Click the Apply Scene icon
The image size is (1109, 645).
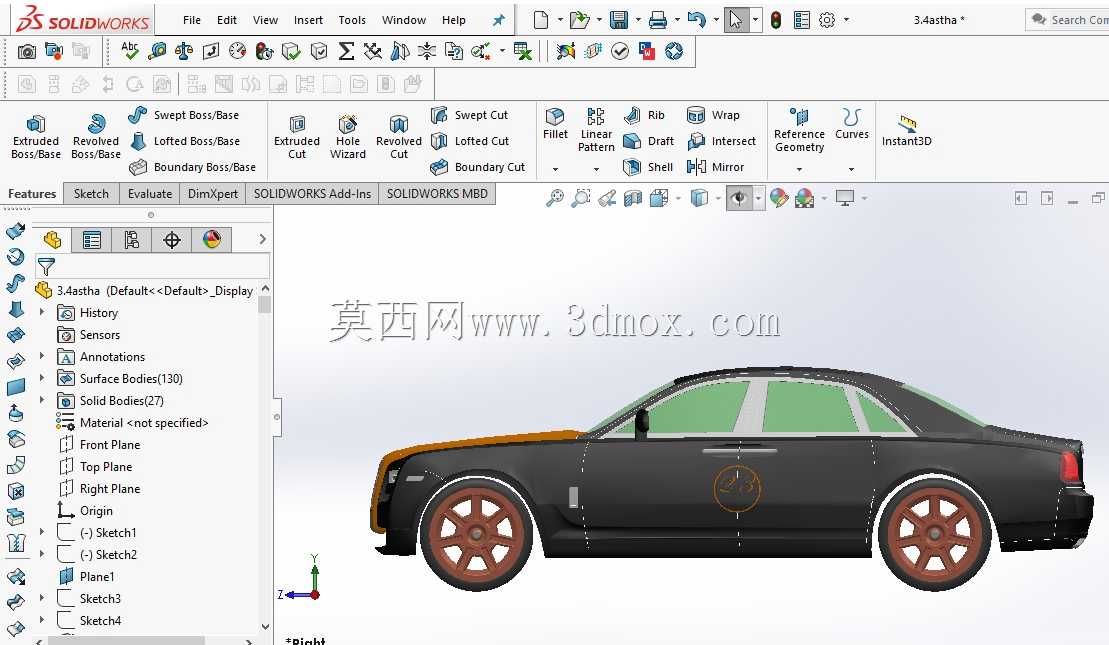coord(804,198)
